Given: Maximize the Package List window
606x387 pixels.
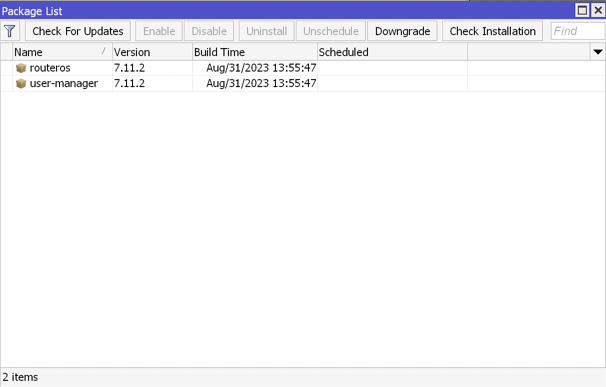Looking at the screenshot, I should pos(582,10).
